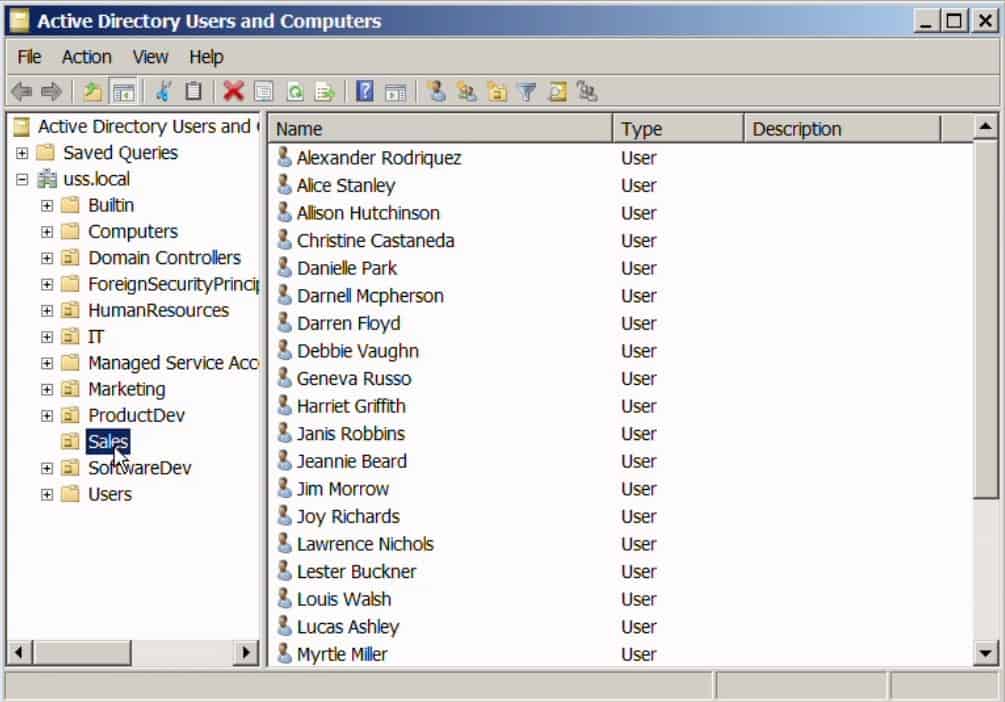Click the user icon next to Geneva Russo
The image size is (1005, 702).
point(284,378)
